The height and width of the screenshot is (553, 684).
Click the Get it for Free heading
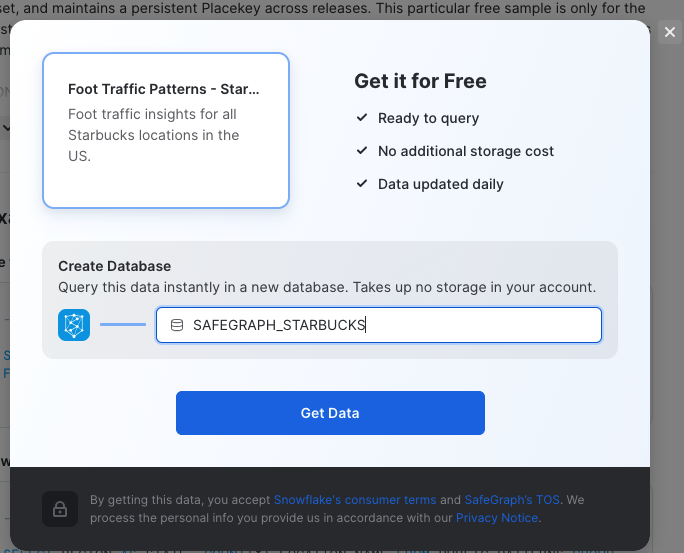tap(420, 81)
